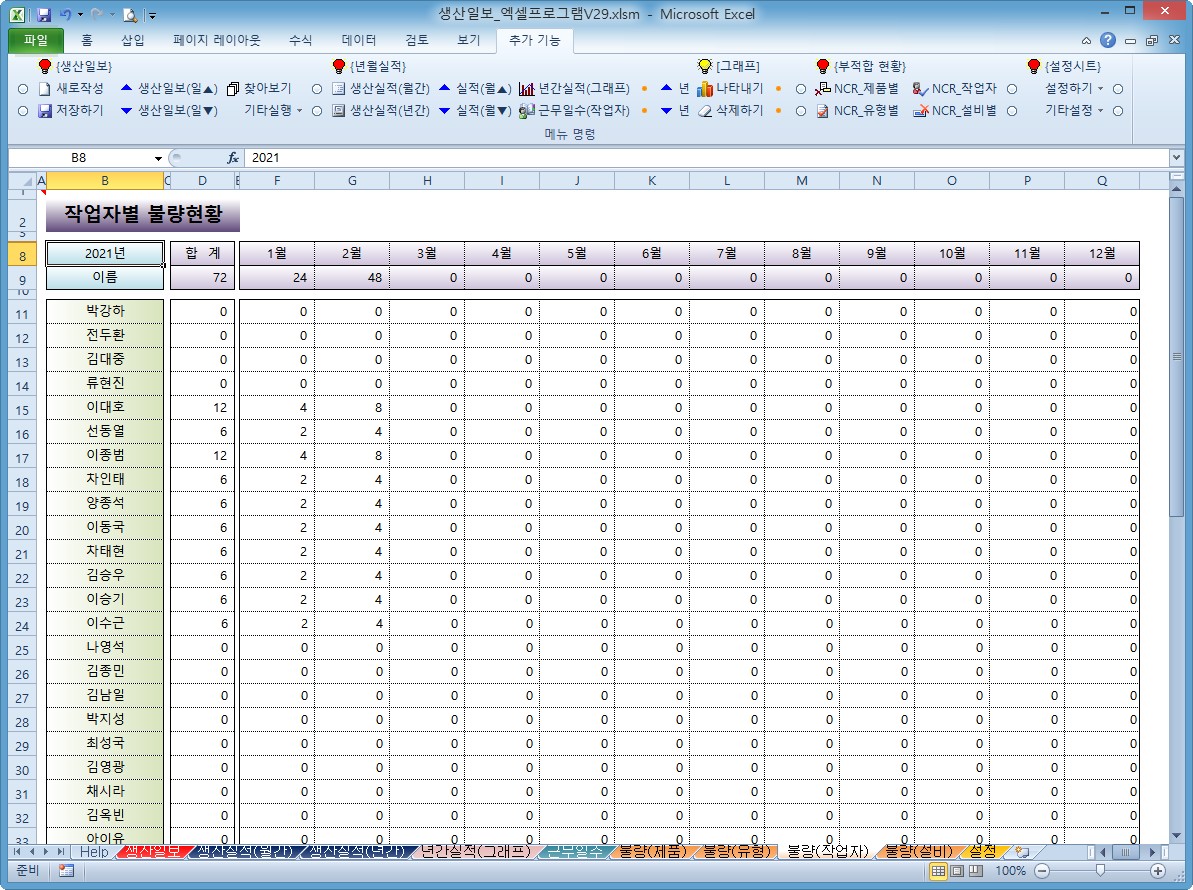1193x890 pixels.
Task: Click 실적(월▲) up arrow
Action: click(x=445, y=88)
